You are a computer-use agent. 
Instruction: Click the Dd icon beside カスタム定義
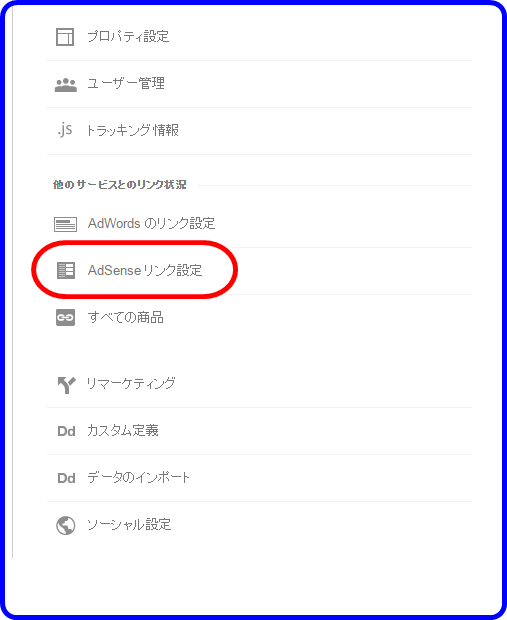coord(66,431)
